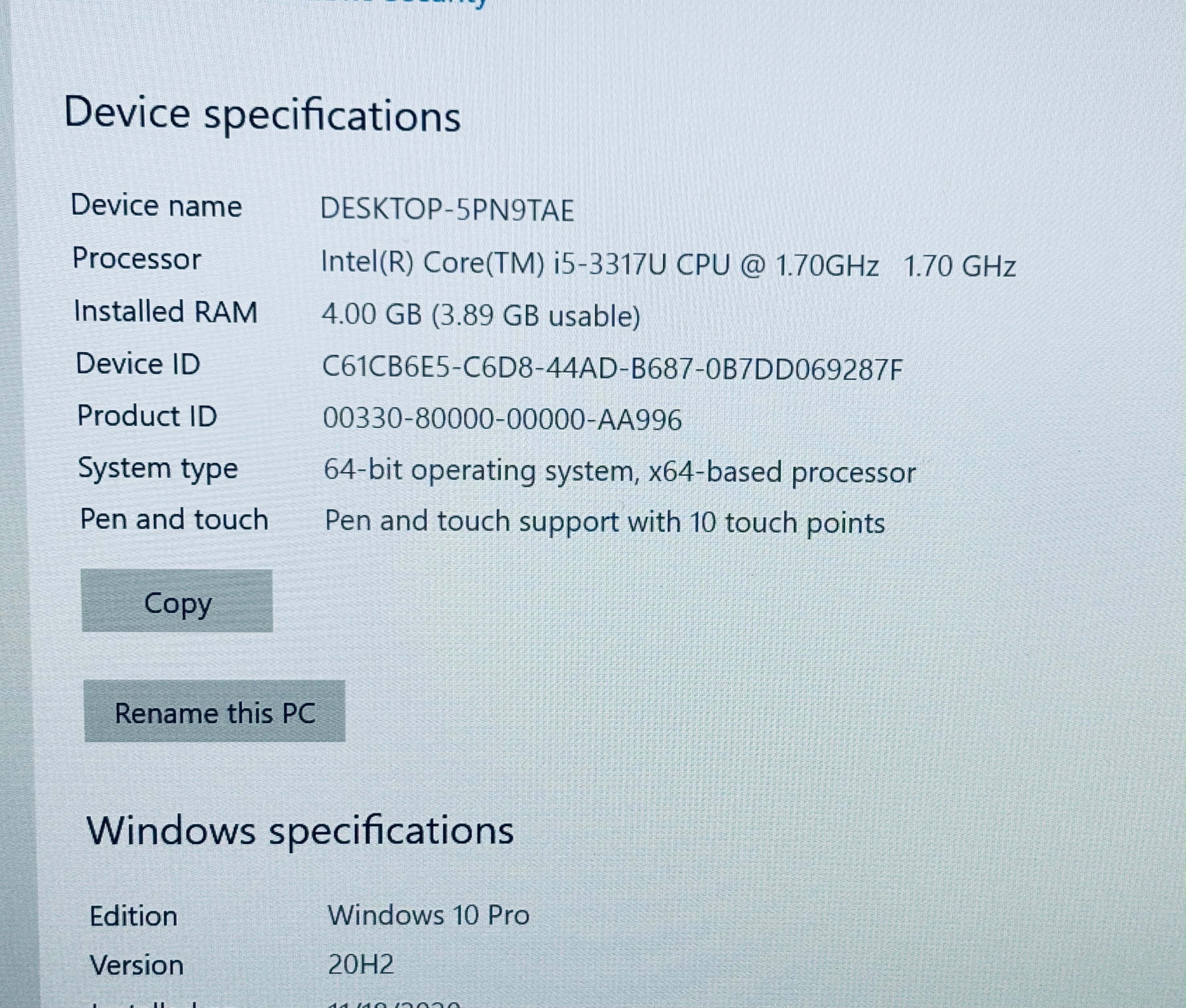Screen dimensions: 1186x1008
Task: Click the Device ID label
Action: pyautogui.click(x=139, y=364)
